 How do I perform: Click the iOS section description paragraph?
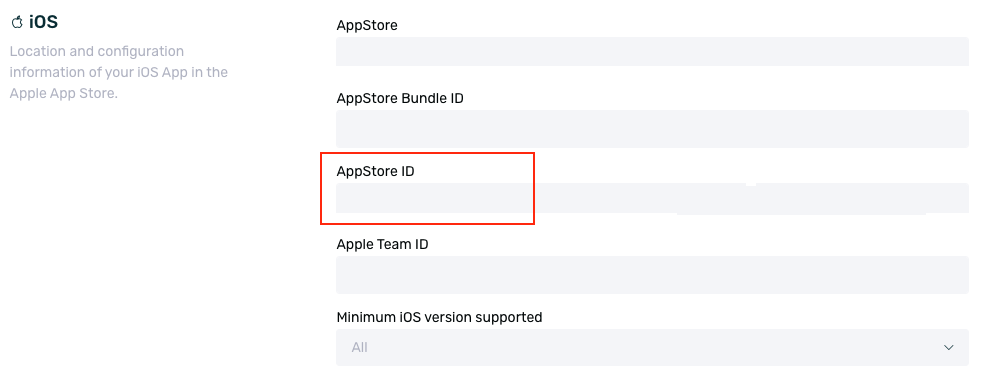pyautogui.click(x=119, y=72)
